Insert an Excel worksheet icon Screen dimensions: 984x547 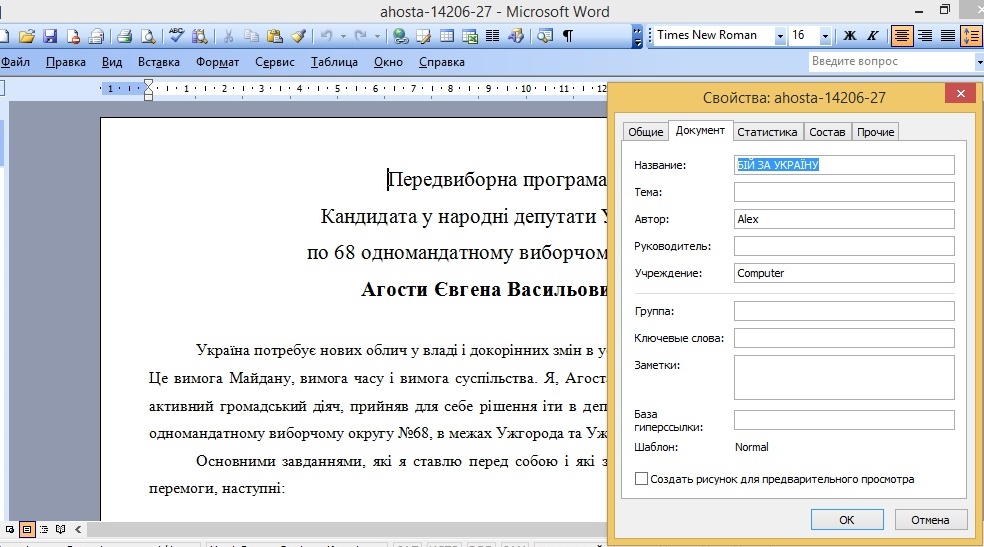470,36
